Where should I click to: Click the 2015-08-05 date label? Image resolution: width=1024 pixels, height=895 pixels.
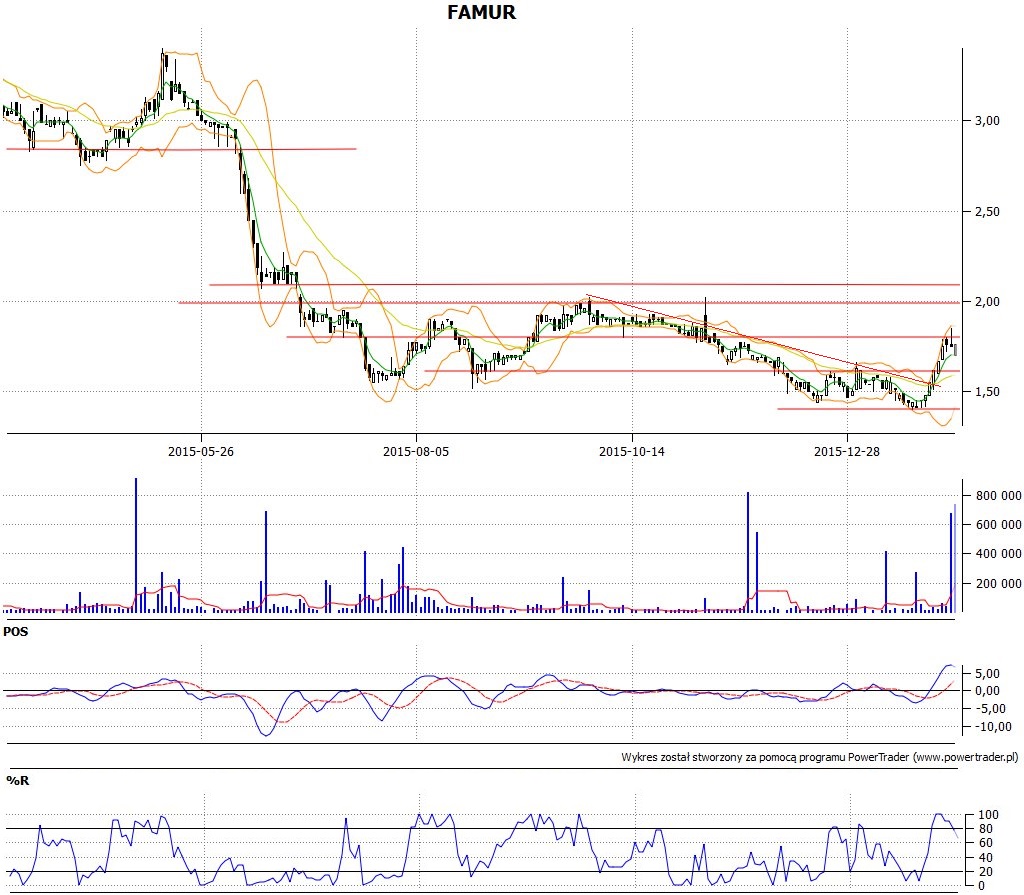pyautogui.click(x=416, y=451)
